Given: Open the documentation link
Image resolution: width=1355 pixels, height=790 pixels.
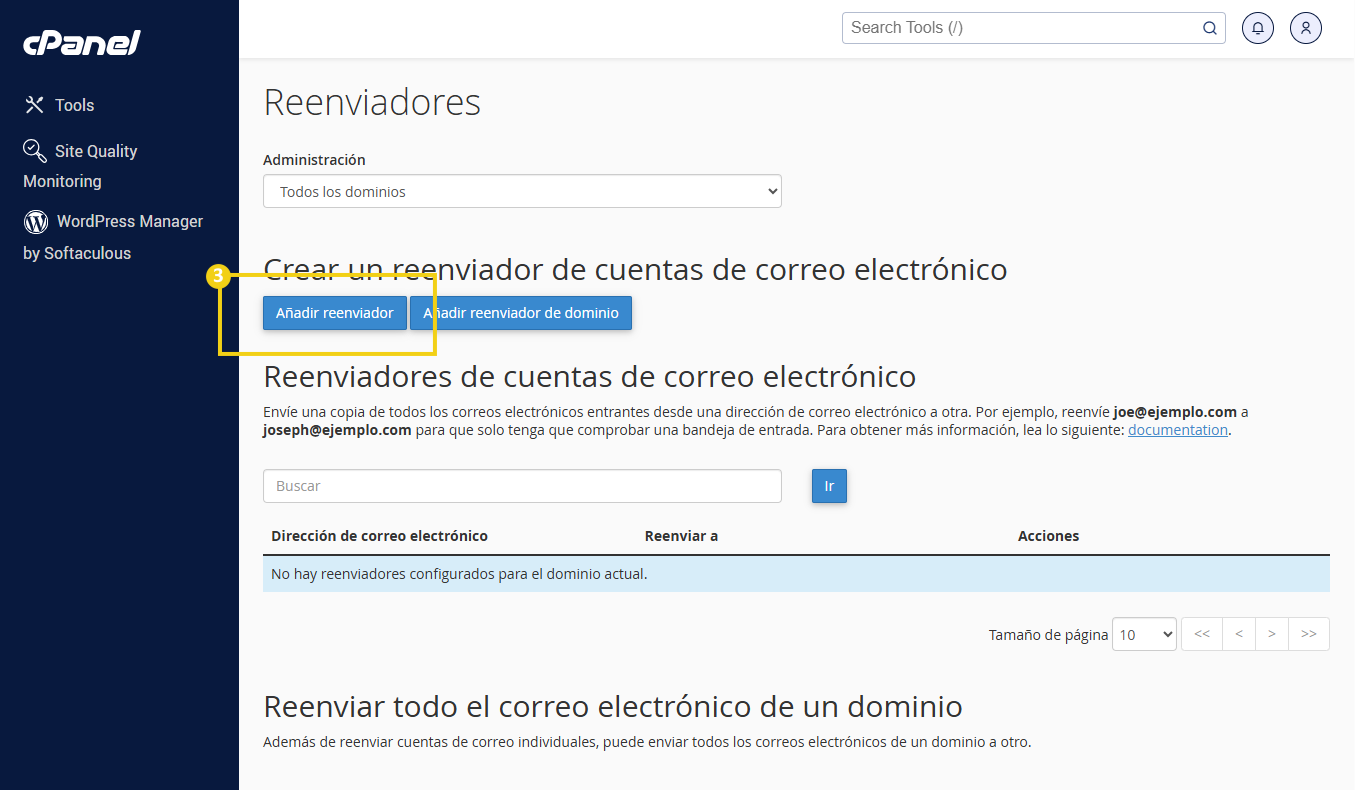Looking at the screenshot, I should coord(1177,430).
